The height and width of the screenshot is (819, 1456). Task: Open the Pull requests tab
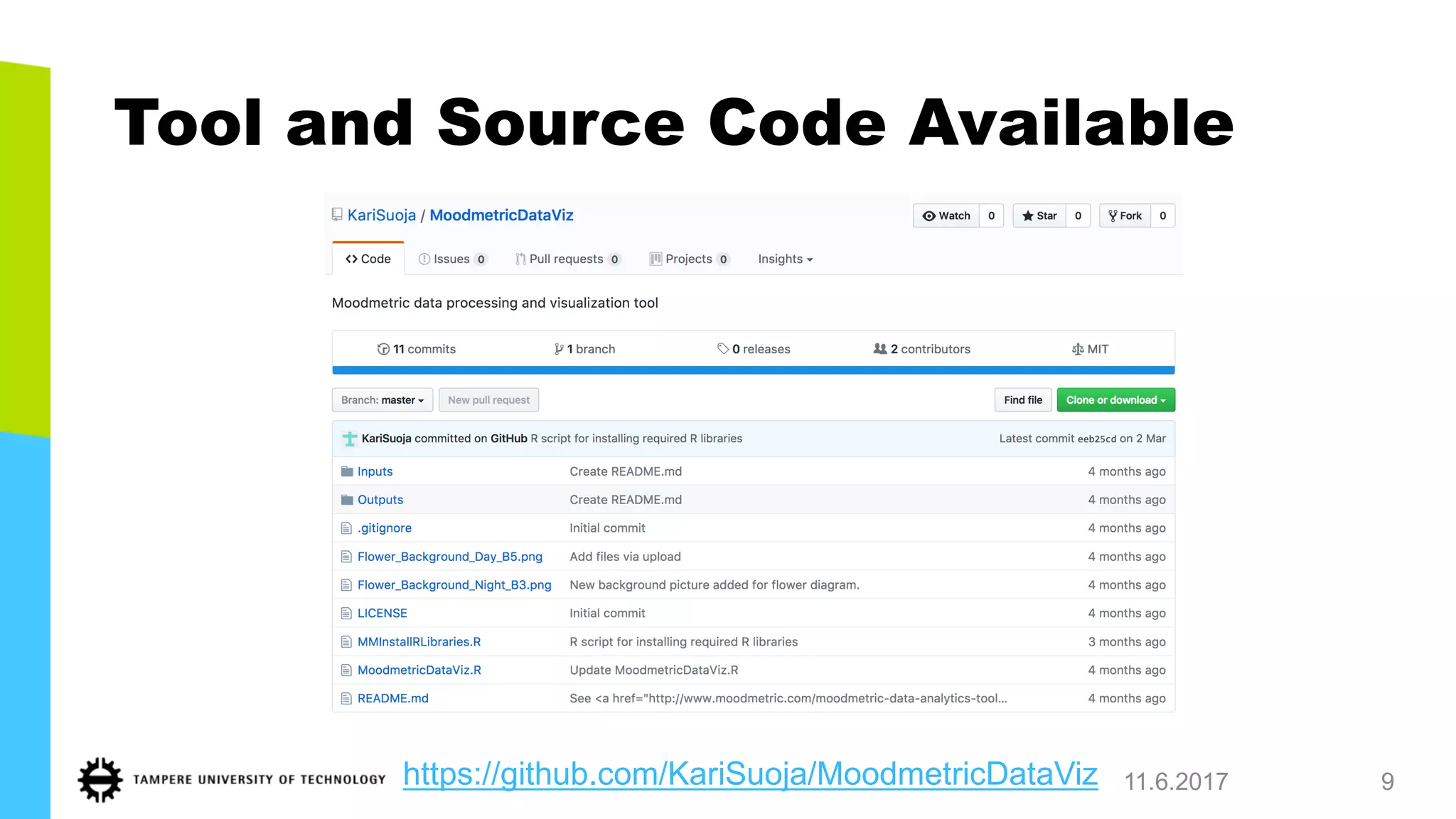click(x=567, y=259)
